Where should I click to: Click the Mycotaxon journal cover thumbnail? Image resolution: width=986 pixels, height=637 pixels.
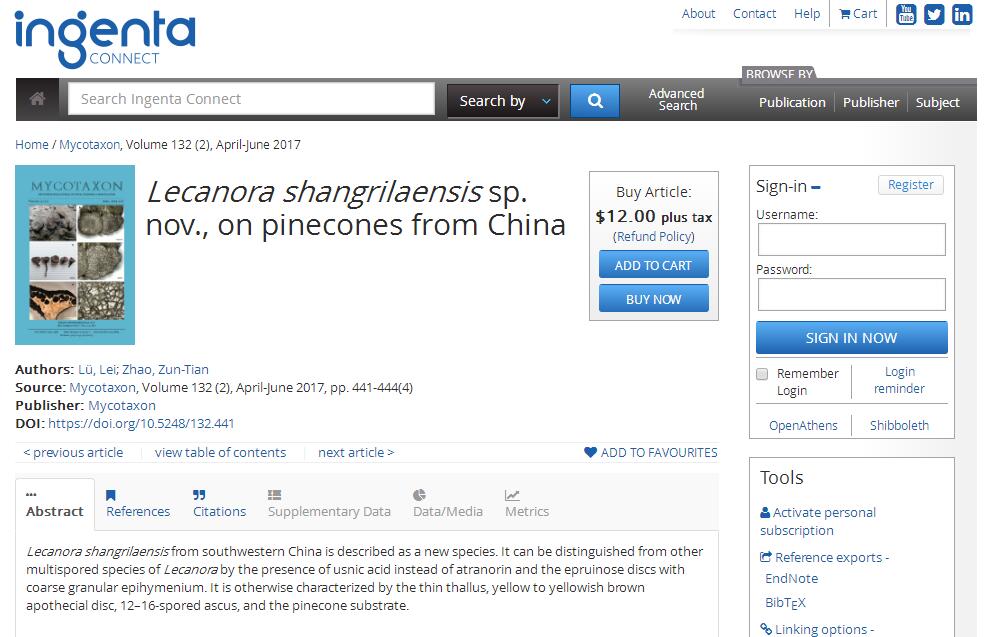pyautogui.click(x=75, y=255)
